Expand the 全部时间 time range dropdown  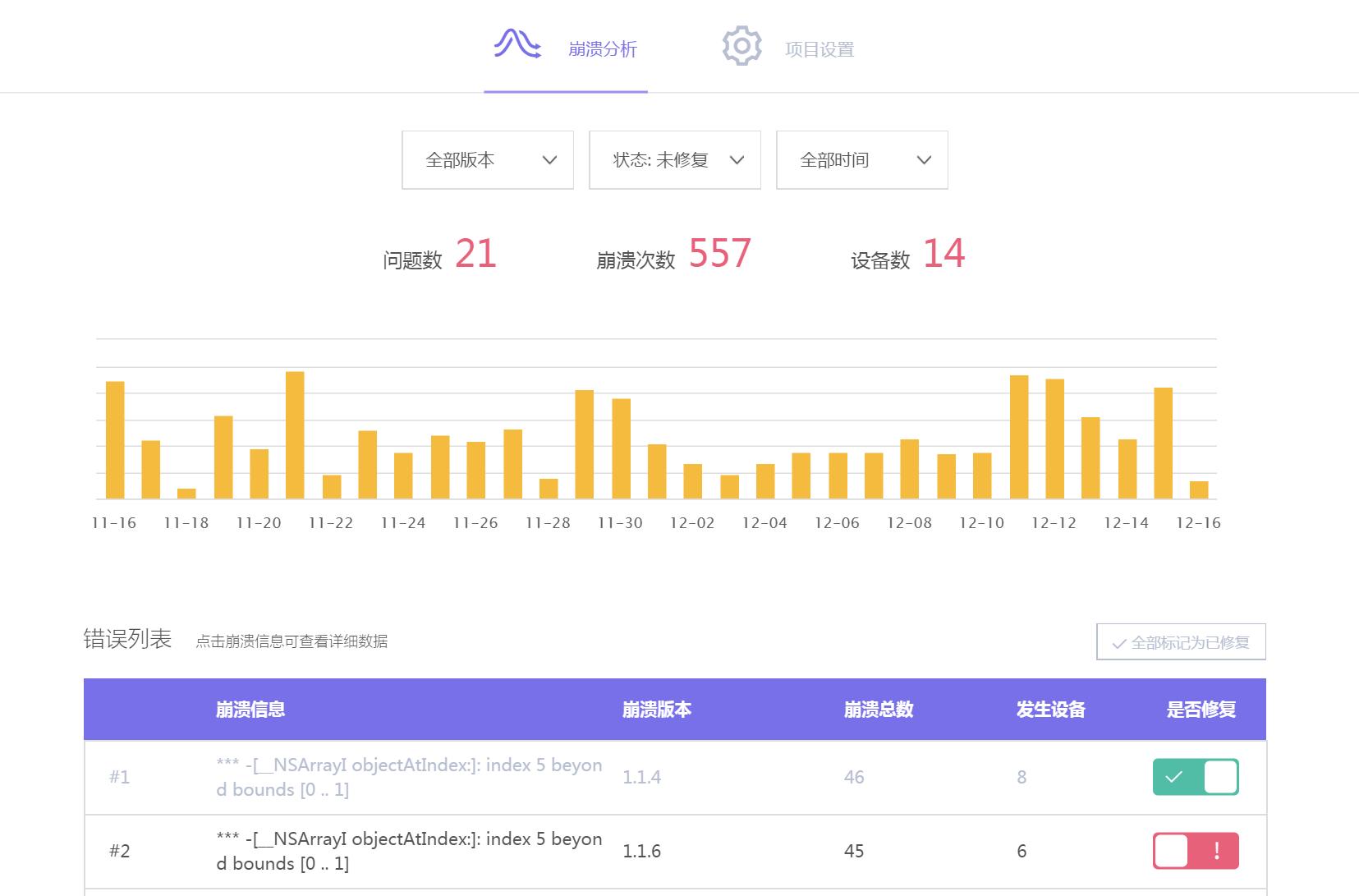[x=861, y=160]
